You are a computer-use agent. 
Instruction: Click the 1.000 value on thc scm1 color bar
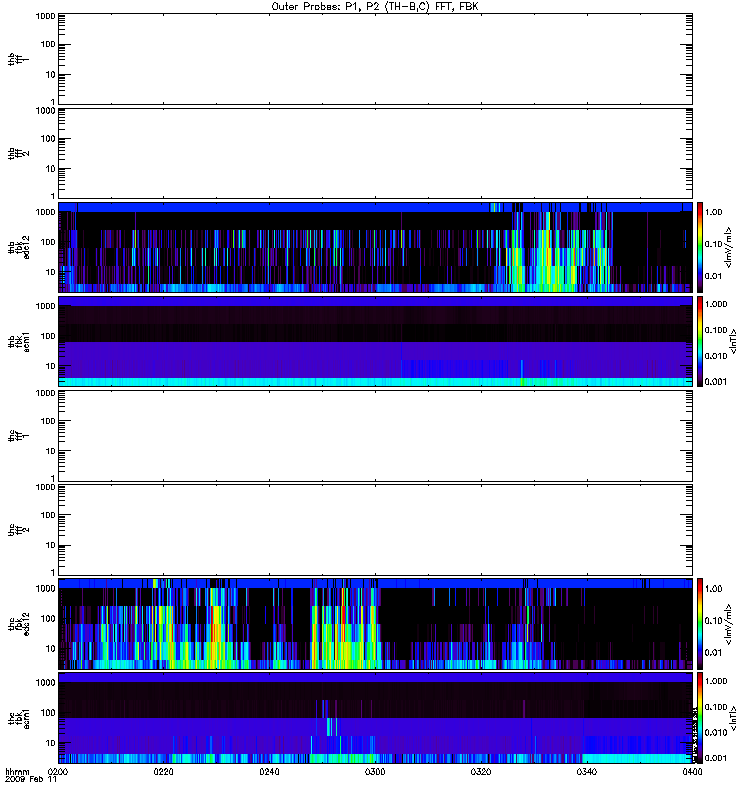pos(716,681)
